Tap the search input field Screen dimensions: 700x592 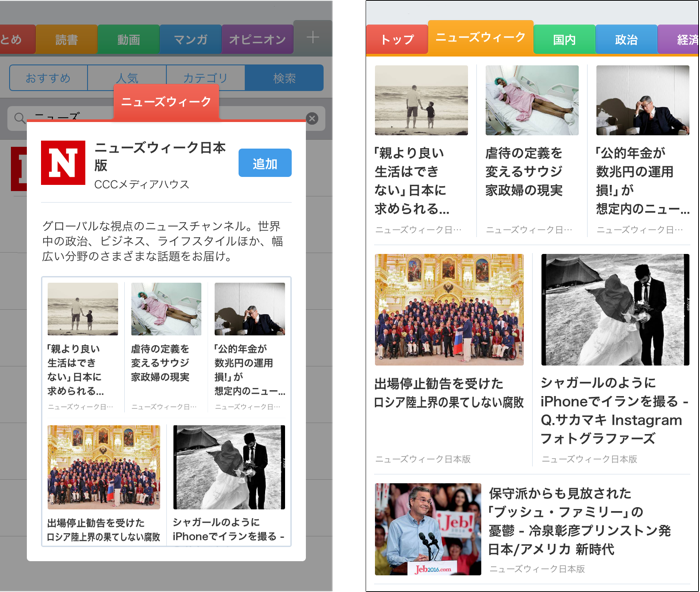pyautogui.click(x=166, y=118)
